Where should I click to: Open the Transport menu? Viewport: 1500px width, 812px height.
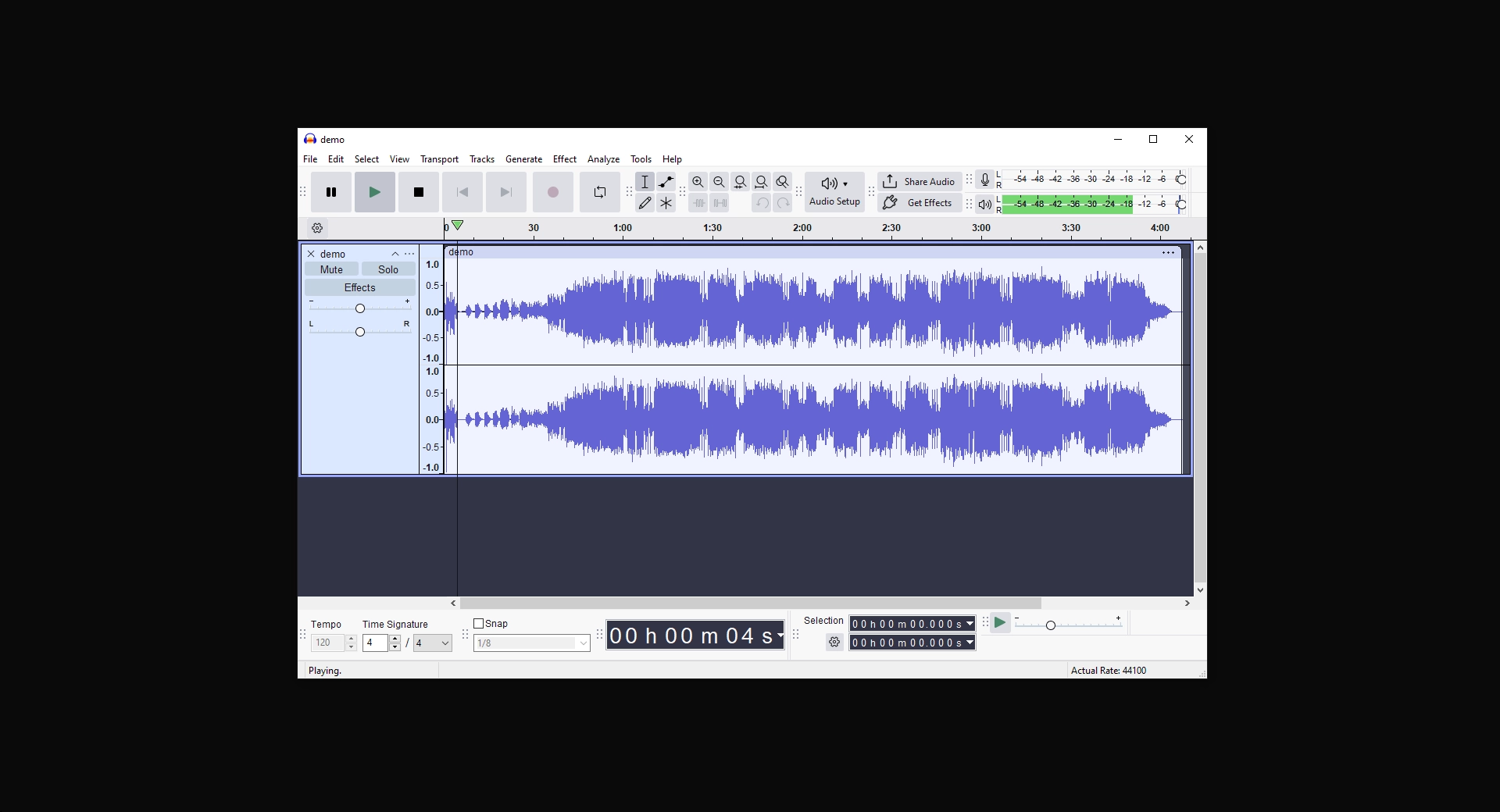(439, 159)
